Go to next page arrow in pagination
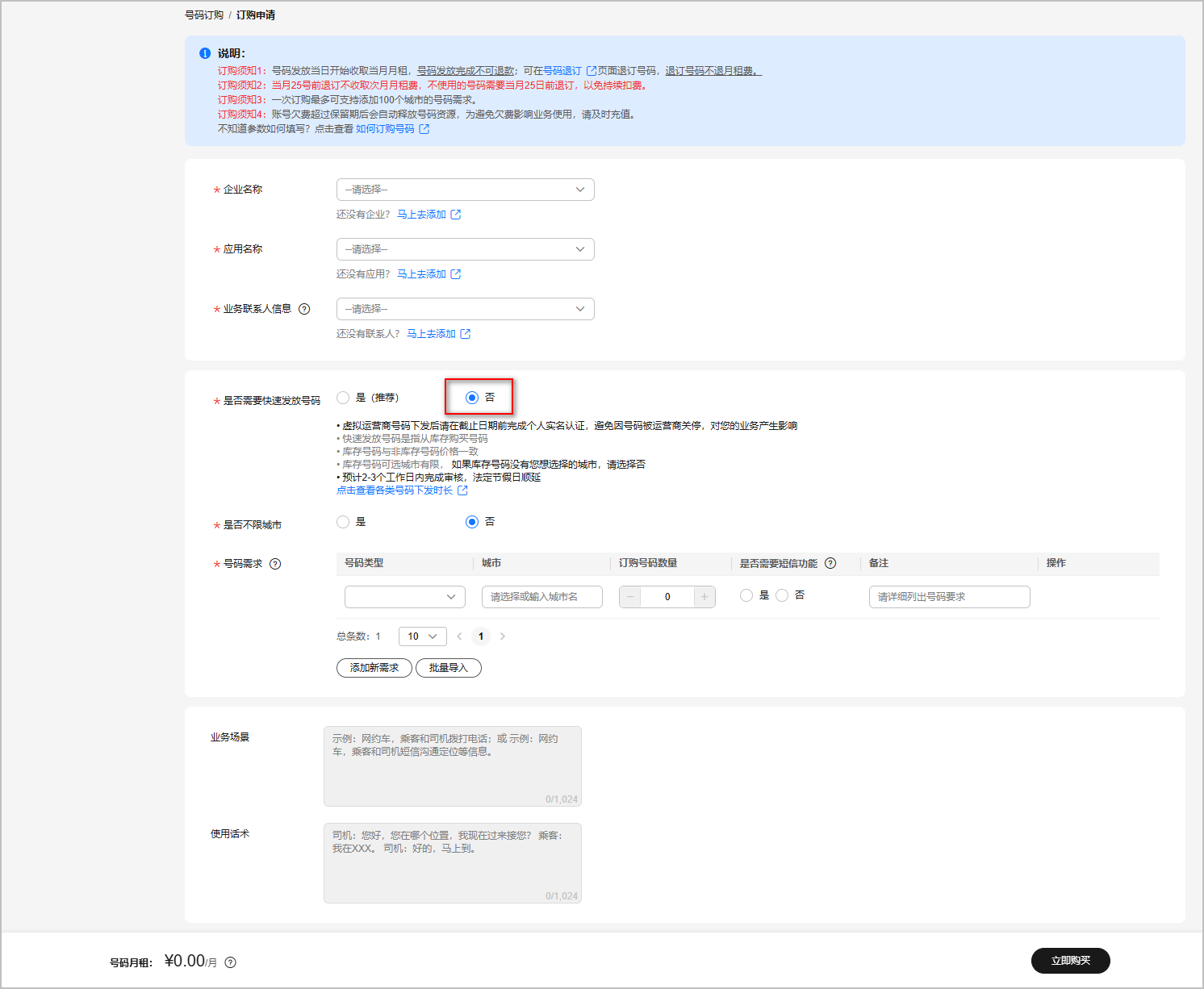The height and width of the screenshot is (989, 1204). tap(503, 636)
